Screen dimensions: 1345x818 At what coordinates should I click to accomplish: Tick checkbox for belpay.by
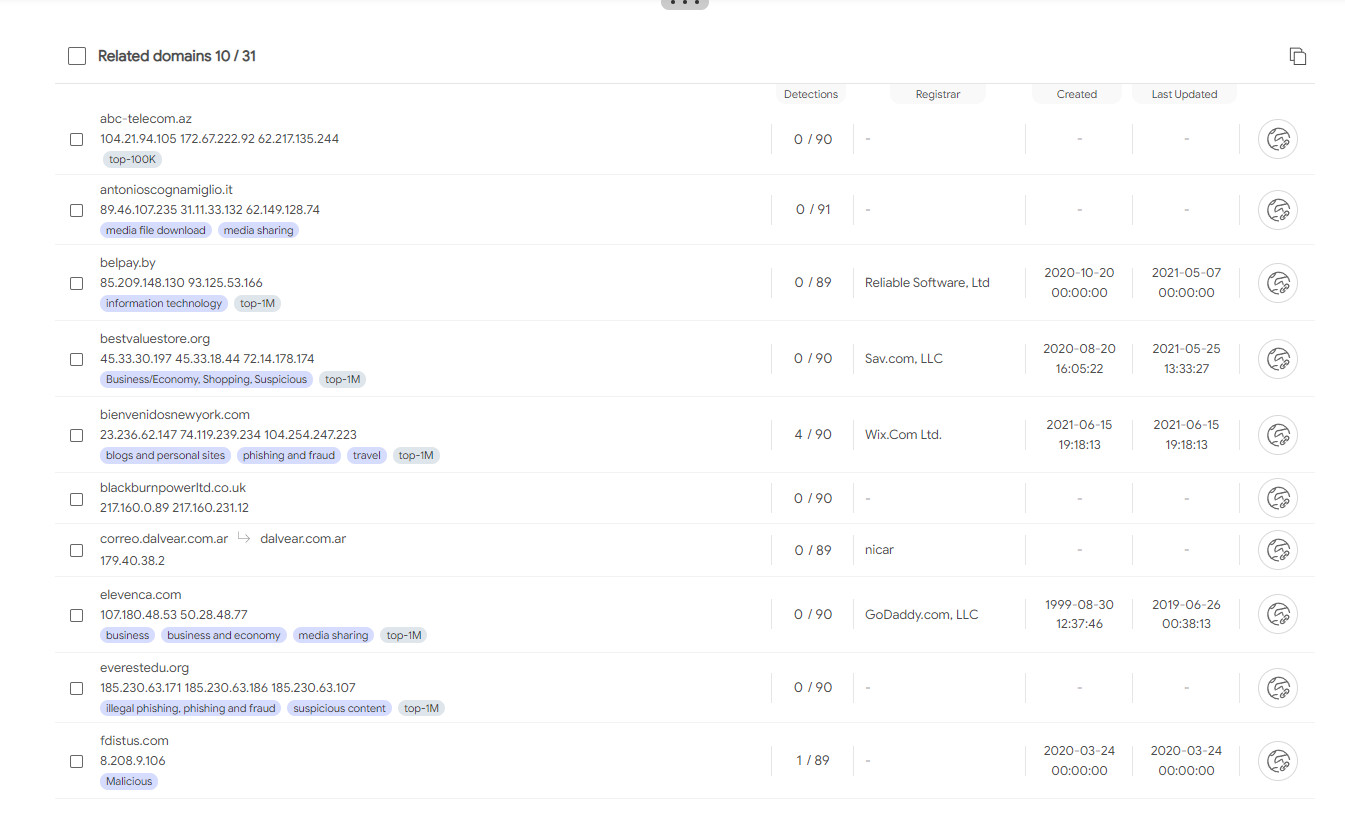(76, 283)
